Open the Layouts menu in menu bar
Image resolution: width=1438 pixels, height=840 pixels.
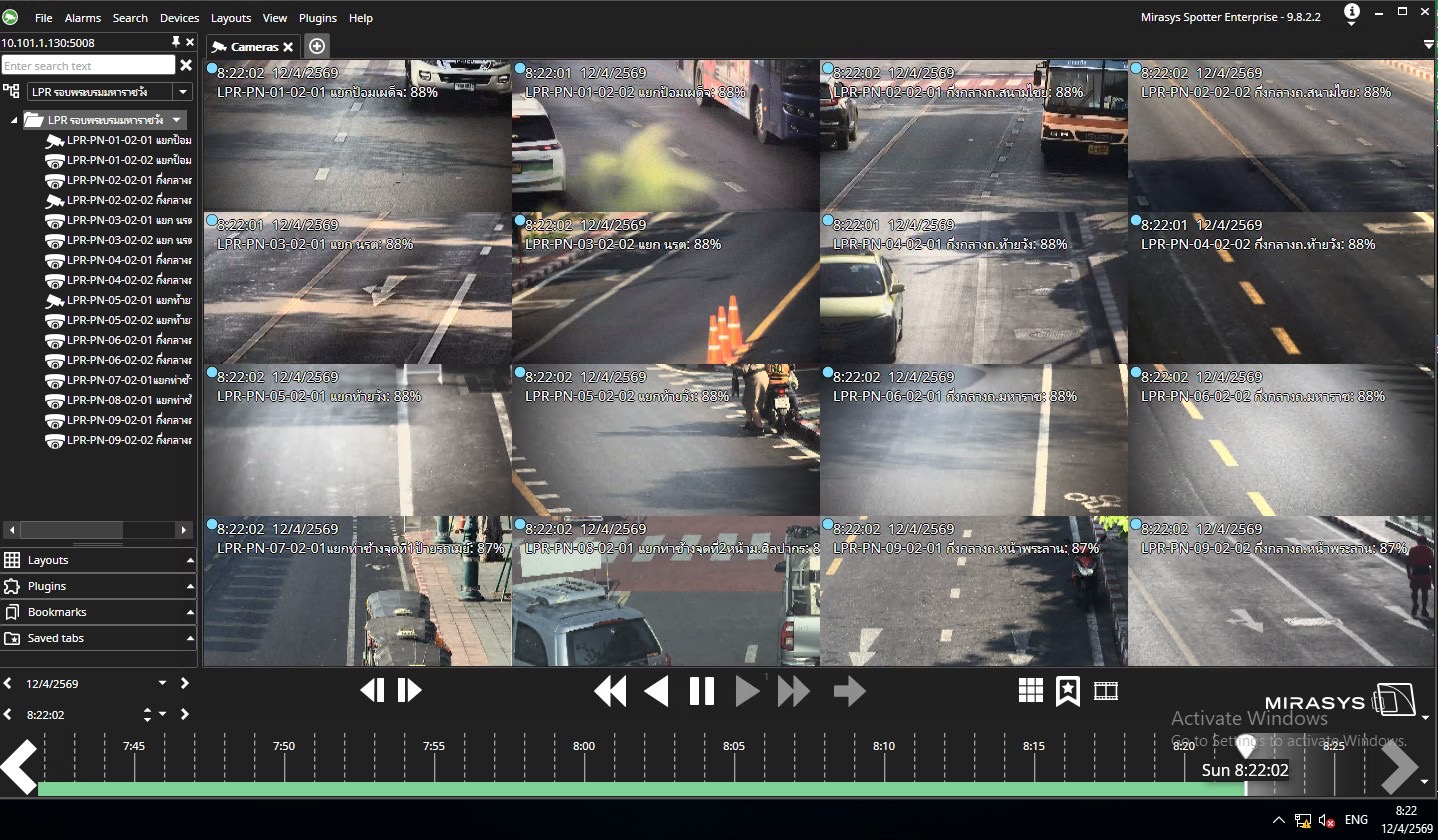click(231, 18)
